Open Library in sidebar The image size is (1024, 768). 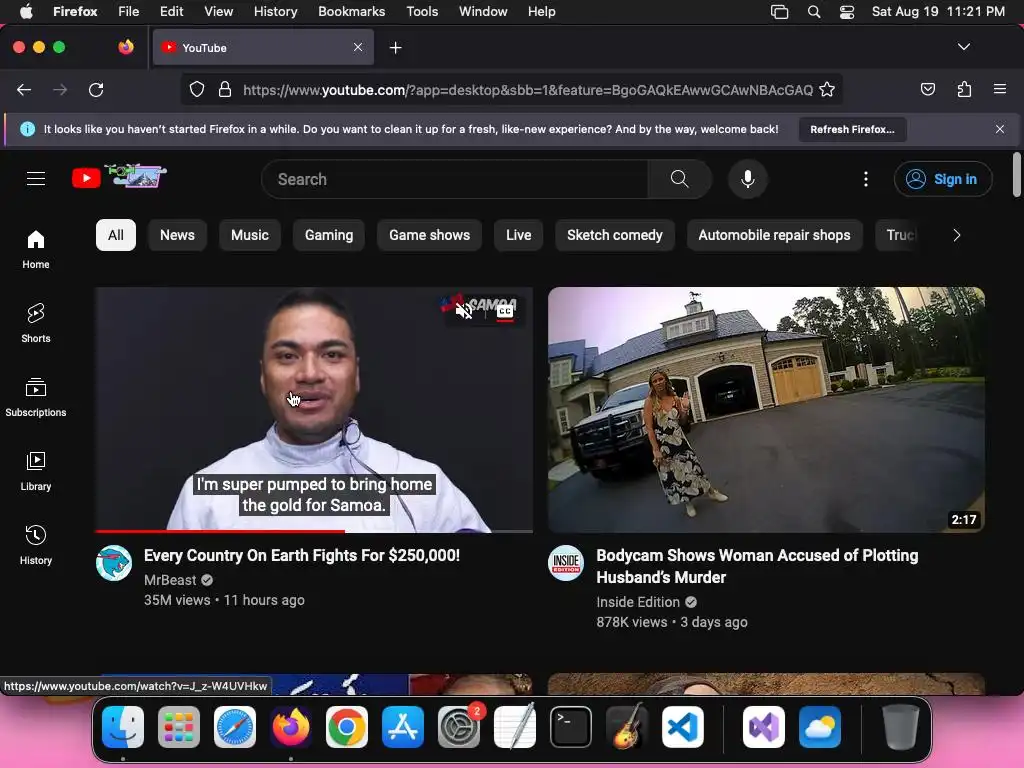(36, 471)
